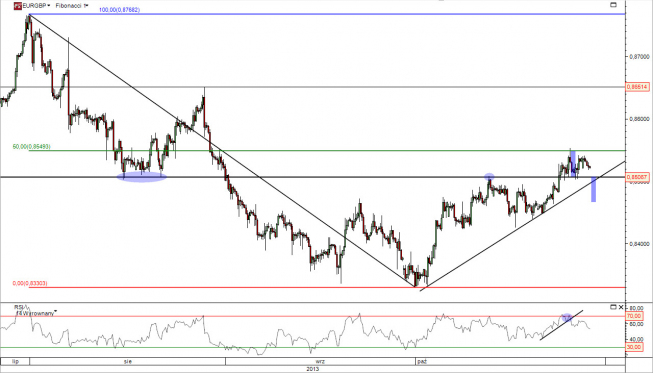The width and height of the screenshot is (653, 373).
Task: Click the 2013 year label on timeline
Action: click(313, 369)
